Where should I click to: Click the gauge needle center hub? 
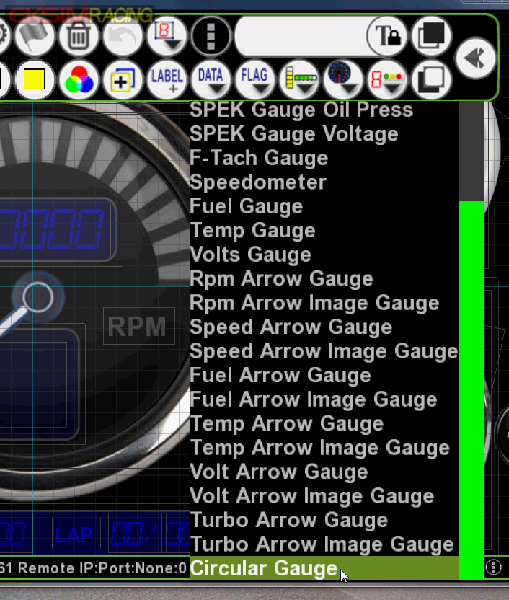coord(38,297)
